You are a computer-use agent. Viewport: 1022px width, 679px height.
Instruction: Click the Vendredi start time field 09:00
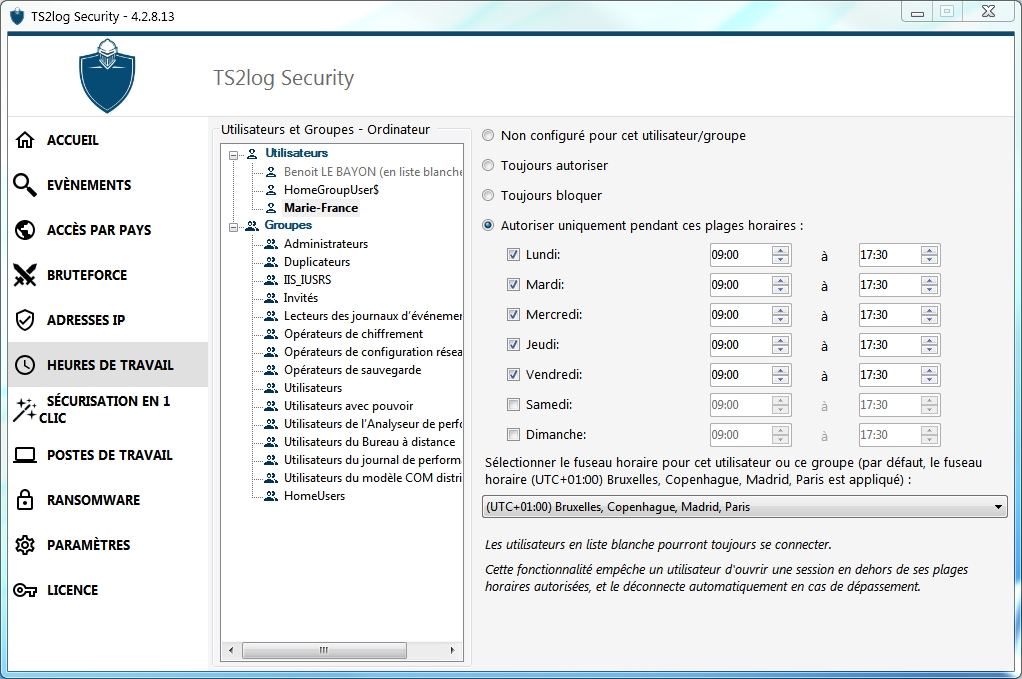click(740, 375)
